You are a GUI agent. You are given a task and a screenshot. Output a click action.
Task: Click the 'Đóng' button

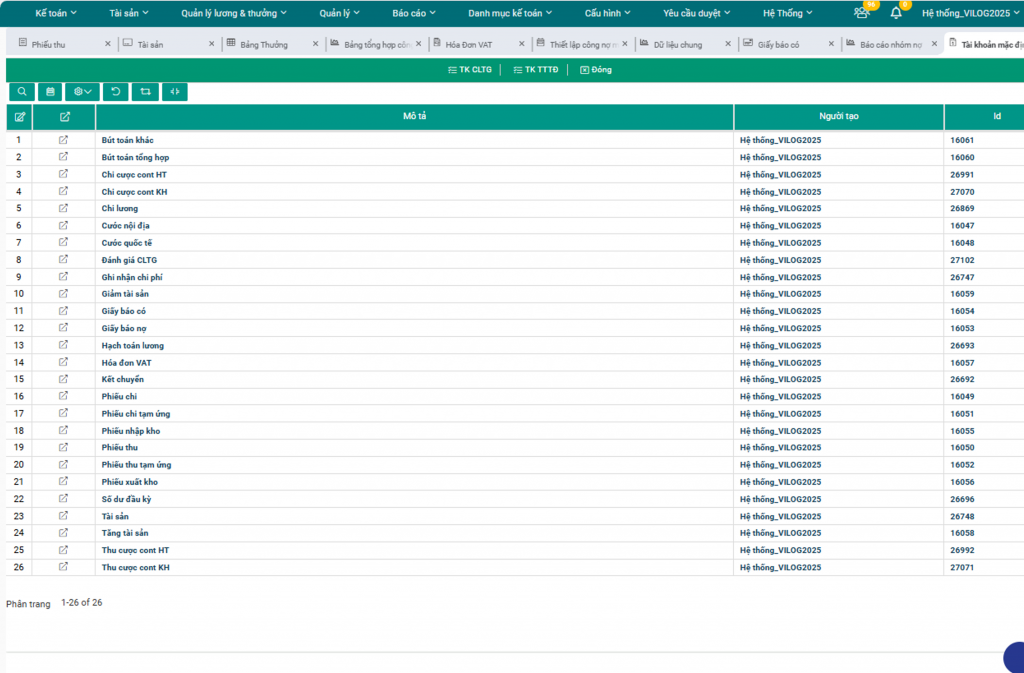pyautogui.click(x=595, y=70)
